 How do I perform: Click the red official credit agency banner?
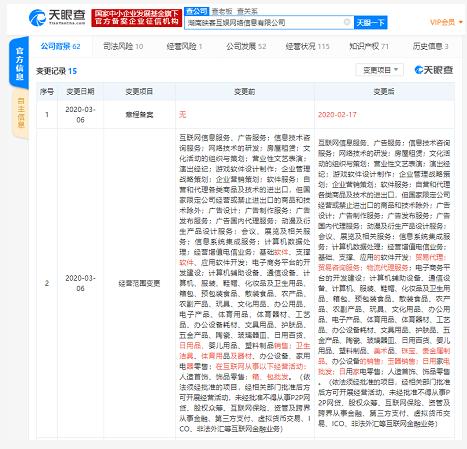[137, 18]
